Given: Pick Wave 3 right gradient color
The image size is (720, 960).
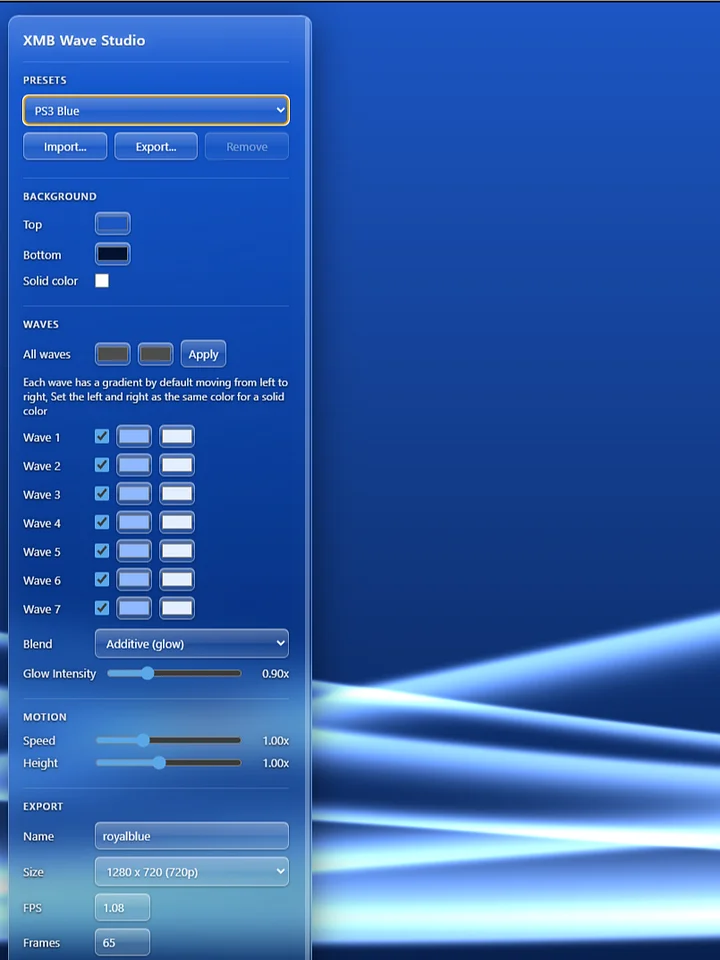Looking at the screenshot, I should coord(177,493).
